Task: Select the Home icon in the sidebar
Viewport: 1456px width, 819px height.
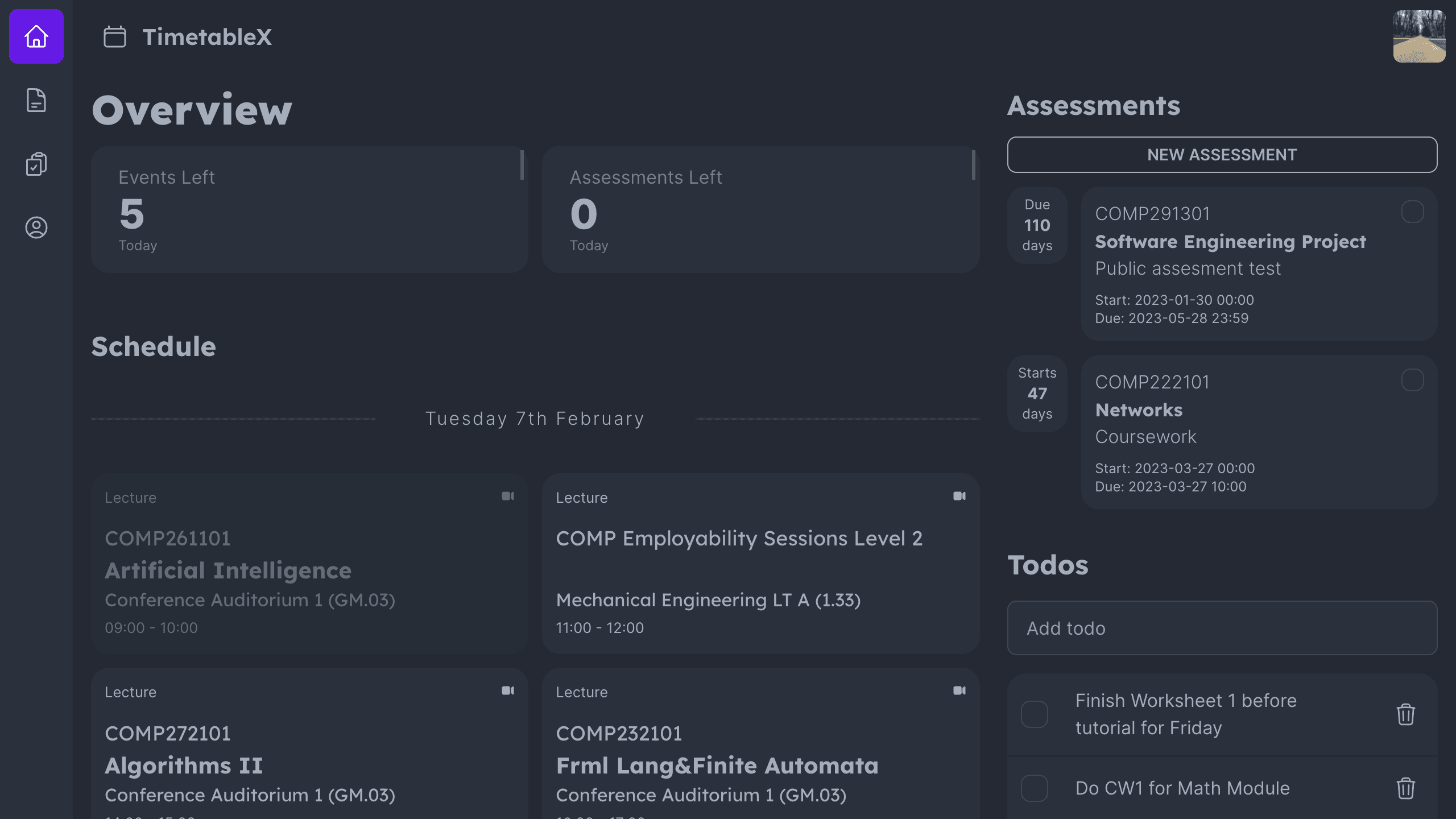Action: tap(36, 36)
